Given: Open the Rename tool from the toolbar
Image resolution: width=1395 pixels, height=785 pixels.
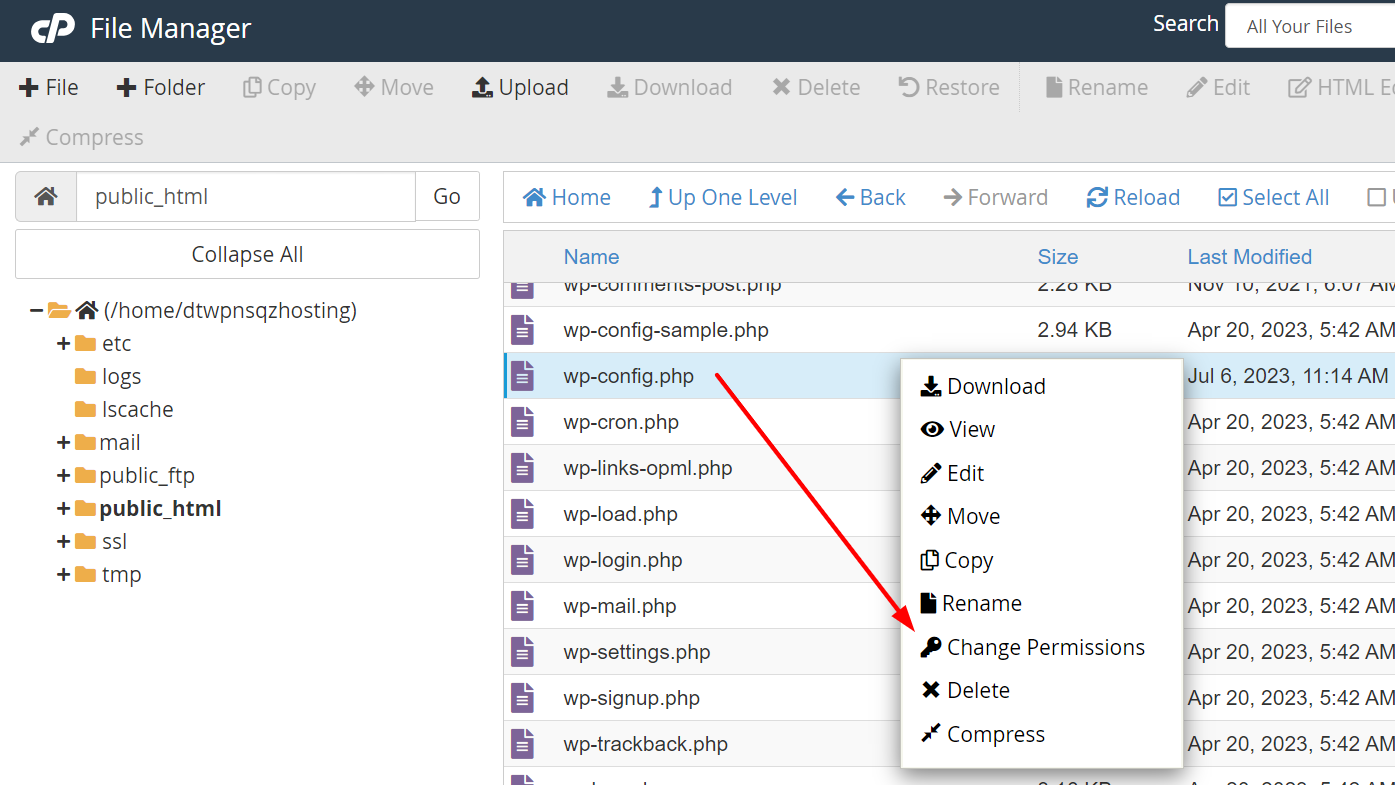Looking at the screenshot, I should click(1096, 87).
